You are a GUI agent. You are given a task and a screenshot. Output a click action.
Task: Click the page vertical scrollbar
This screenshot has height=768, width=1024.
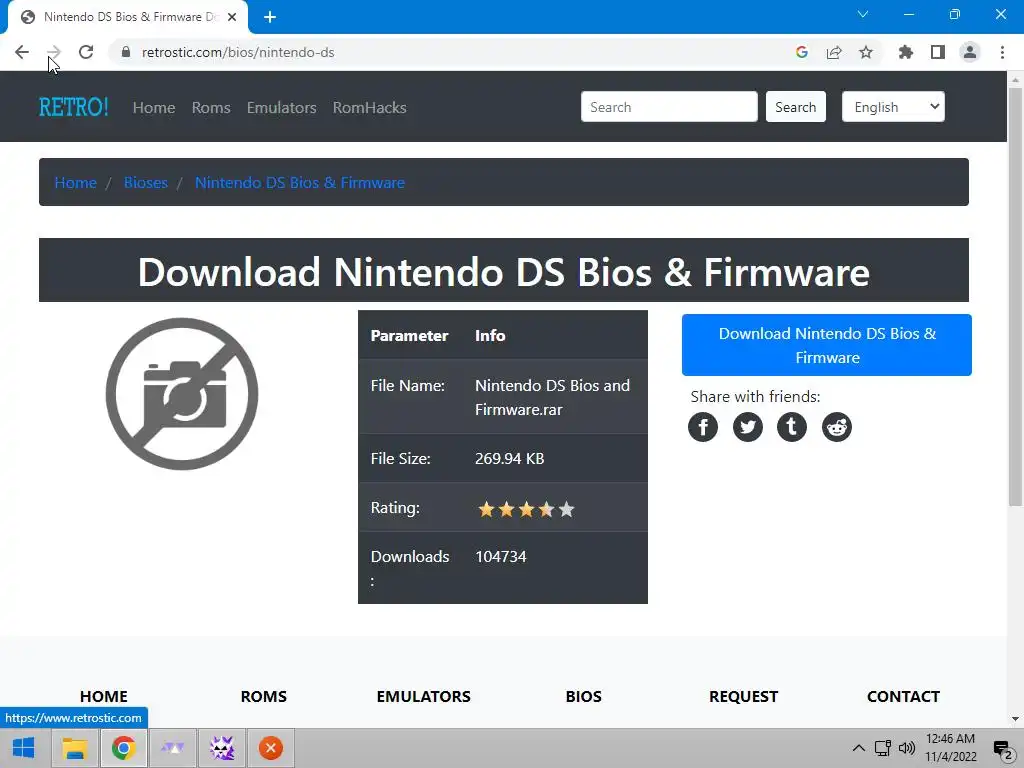click(1015, 297)
